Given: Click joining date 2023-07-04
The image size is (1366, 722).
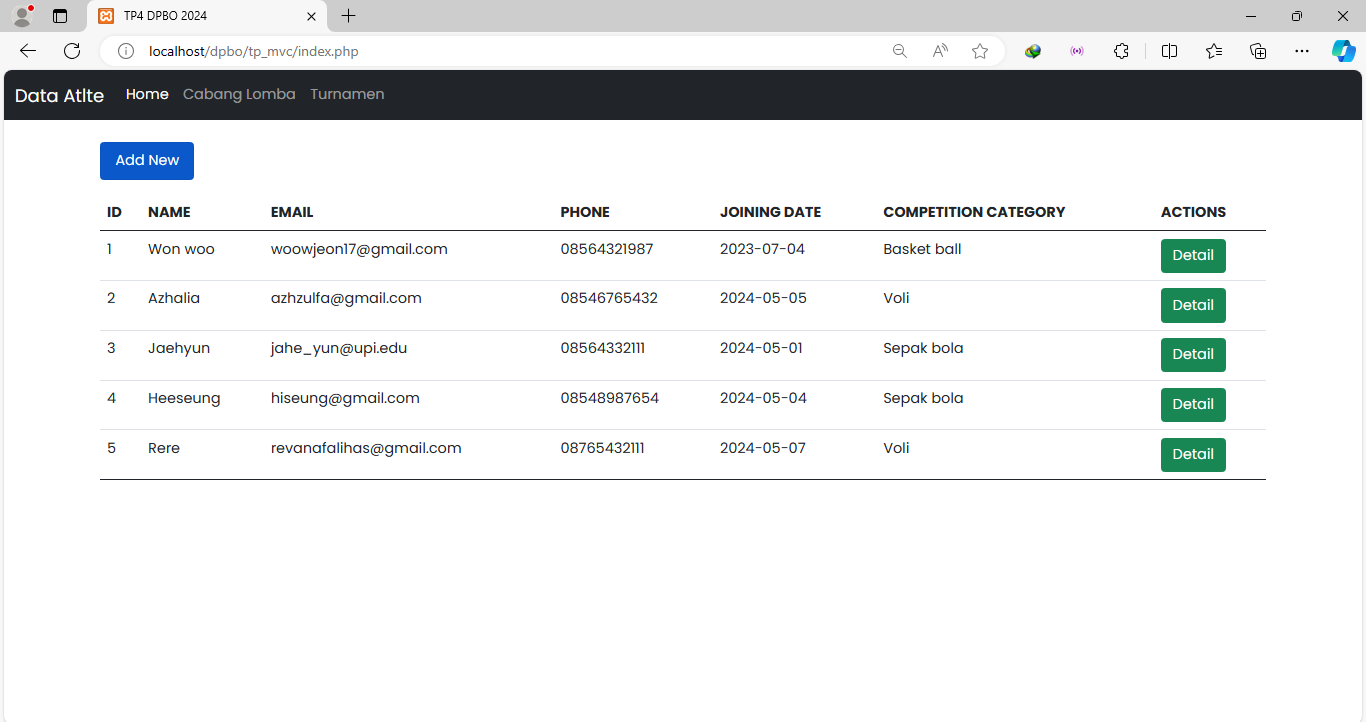Looking at the screenshot, I should 762,249.
